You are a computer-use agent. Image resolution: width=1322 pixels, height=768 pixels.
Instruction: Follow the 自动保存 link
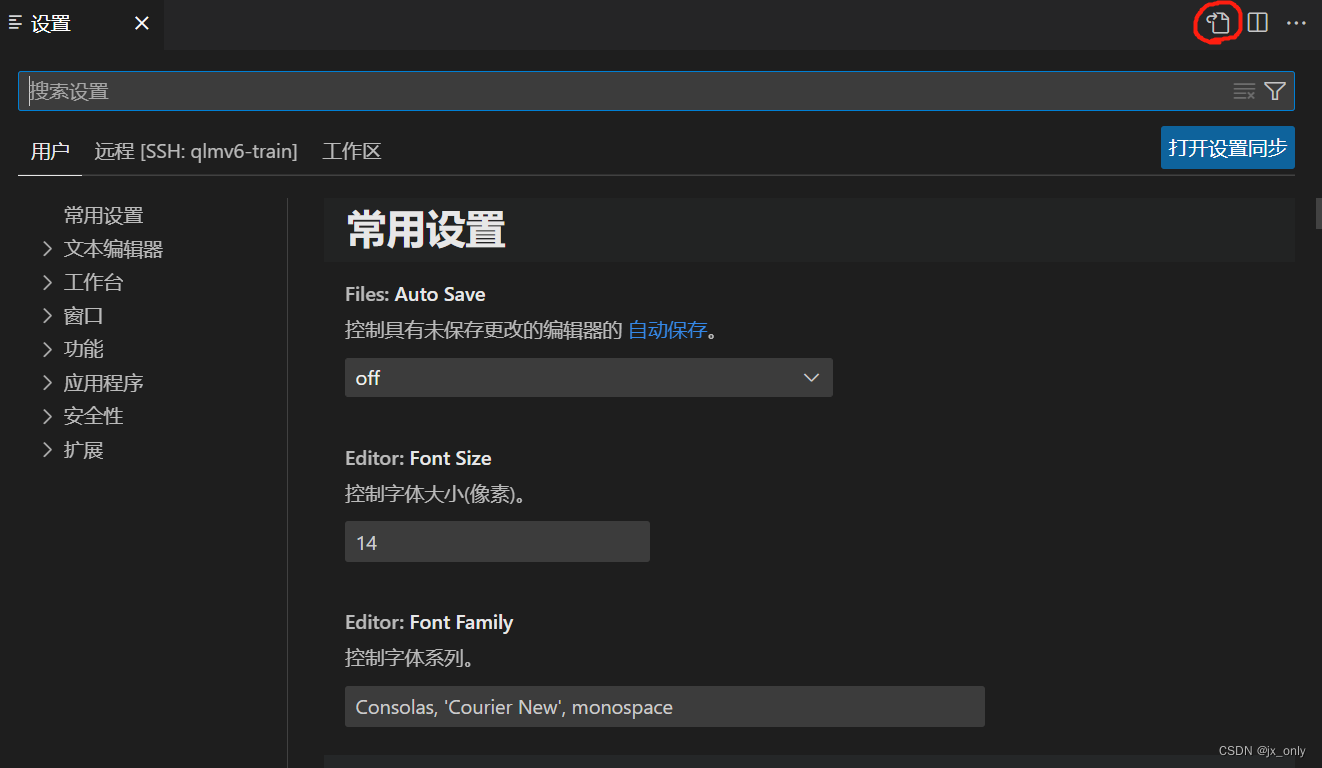[x=667, y=330]
